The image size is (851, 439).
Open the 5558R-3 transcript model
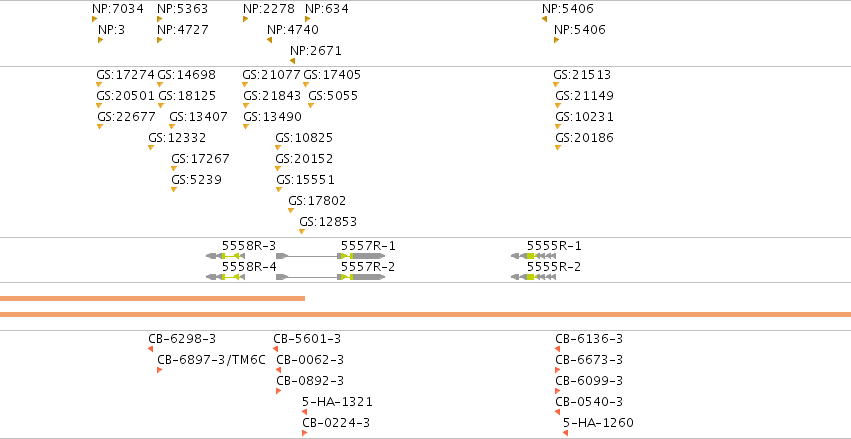coord(225,256)
